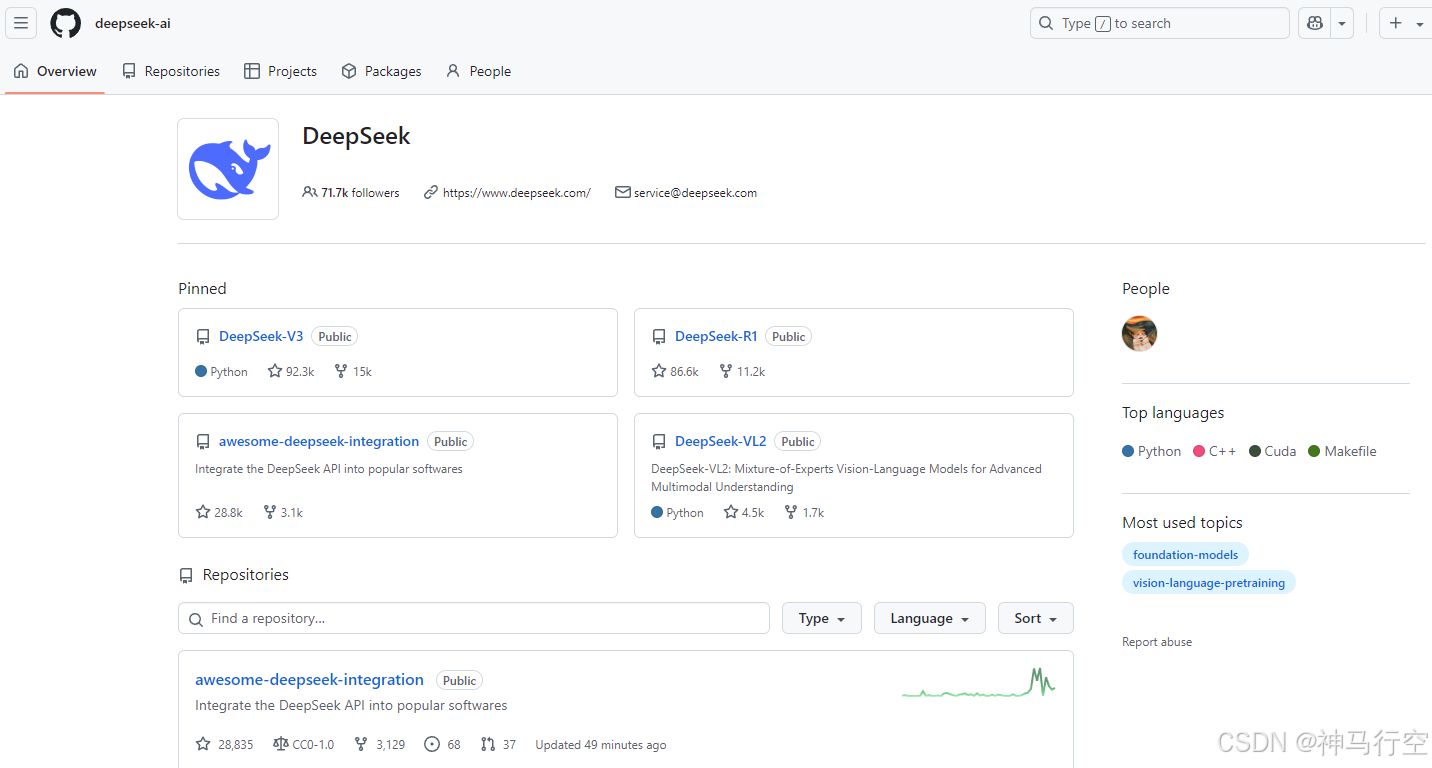View the 71.7k followers link
This screenshot has height=768, width=1432.
pos(351,193)
